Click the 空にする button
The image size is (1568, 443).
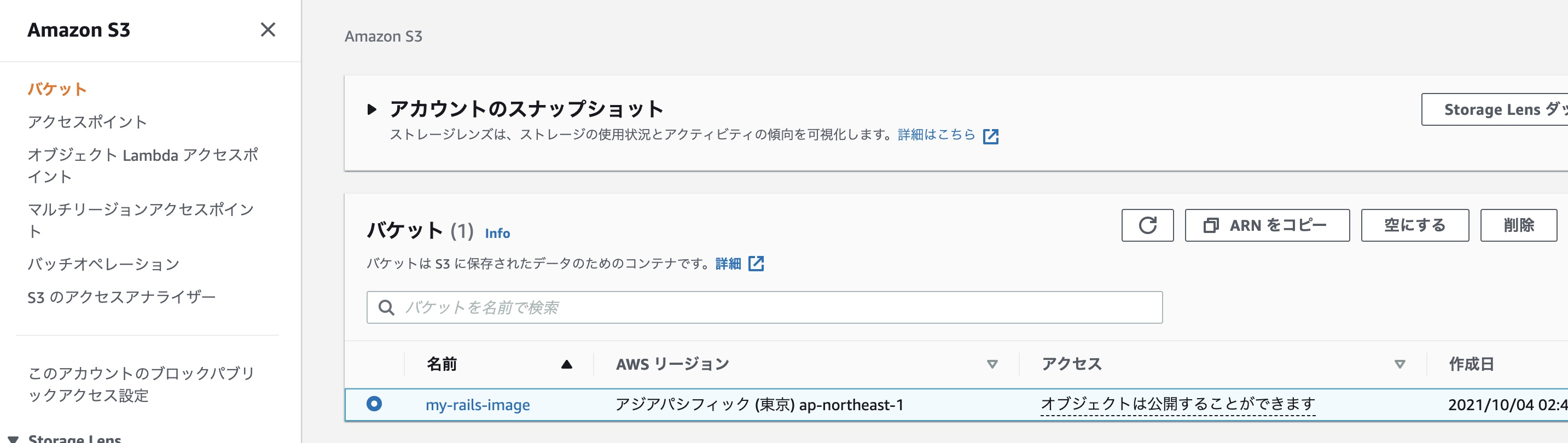pos(1414,225)
